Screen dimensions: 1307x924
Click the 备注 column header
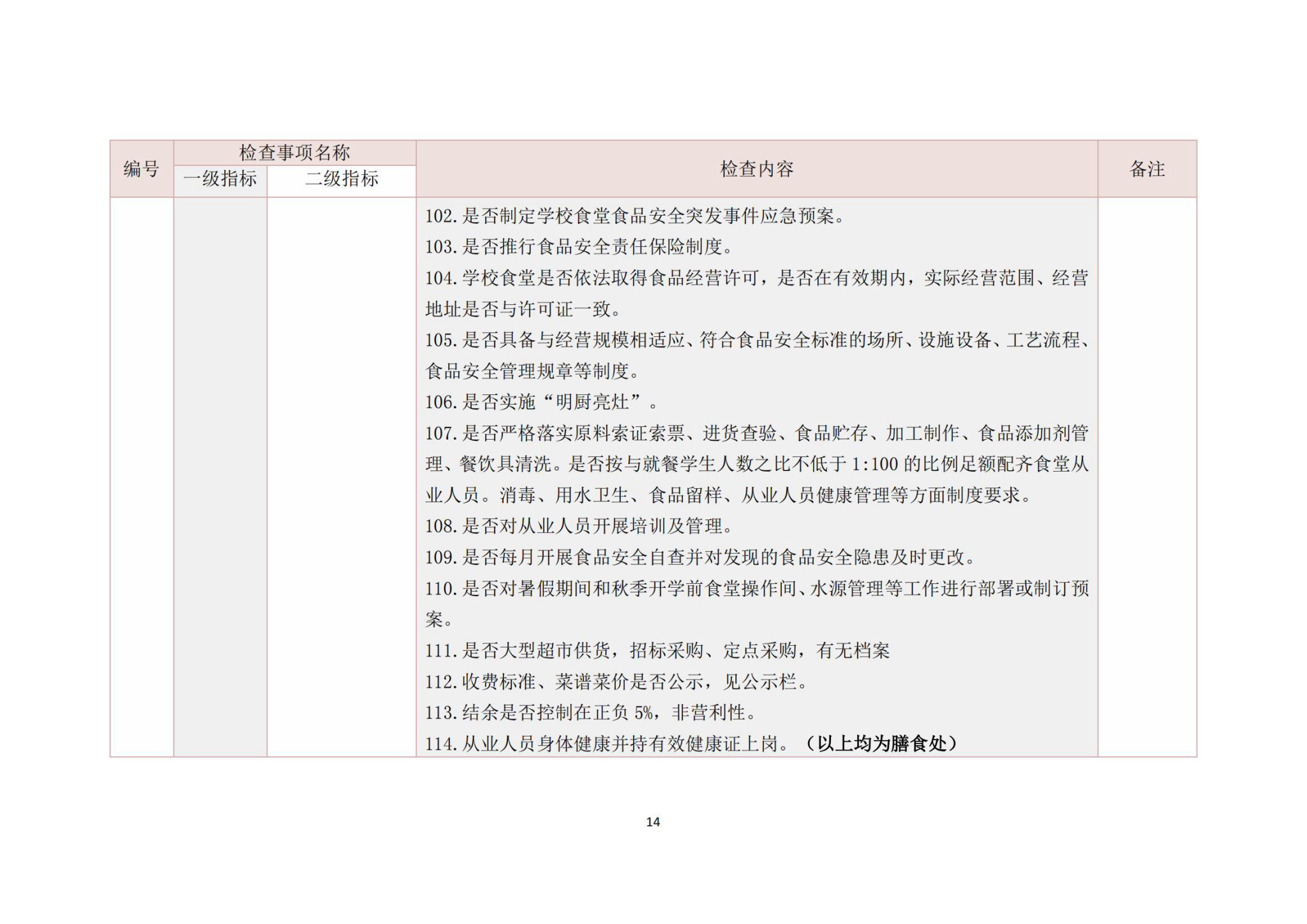(x=1147, y=169)
